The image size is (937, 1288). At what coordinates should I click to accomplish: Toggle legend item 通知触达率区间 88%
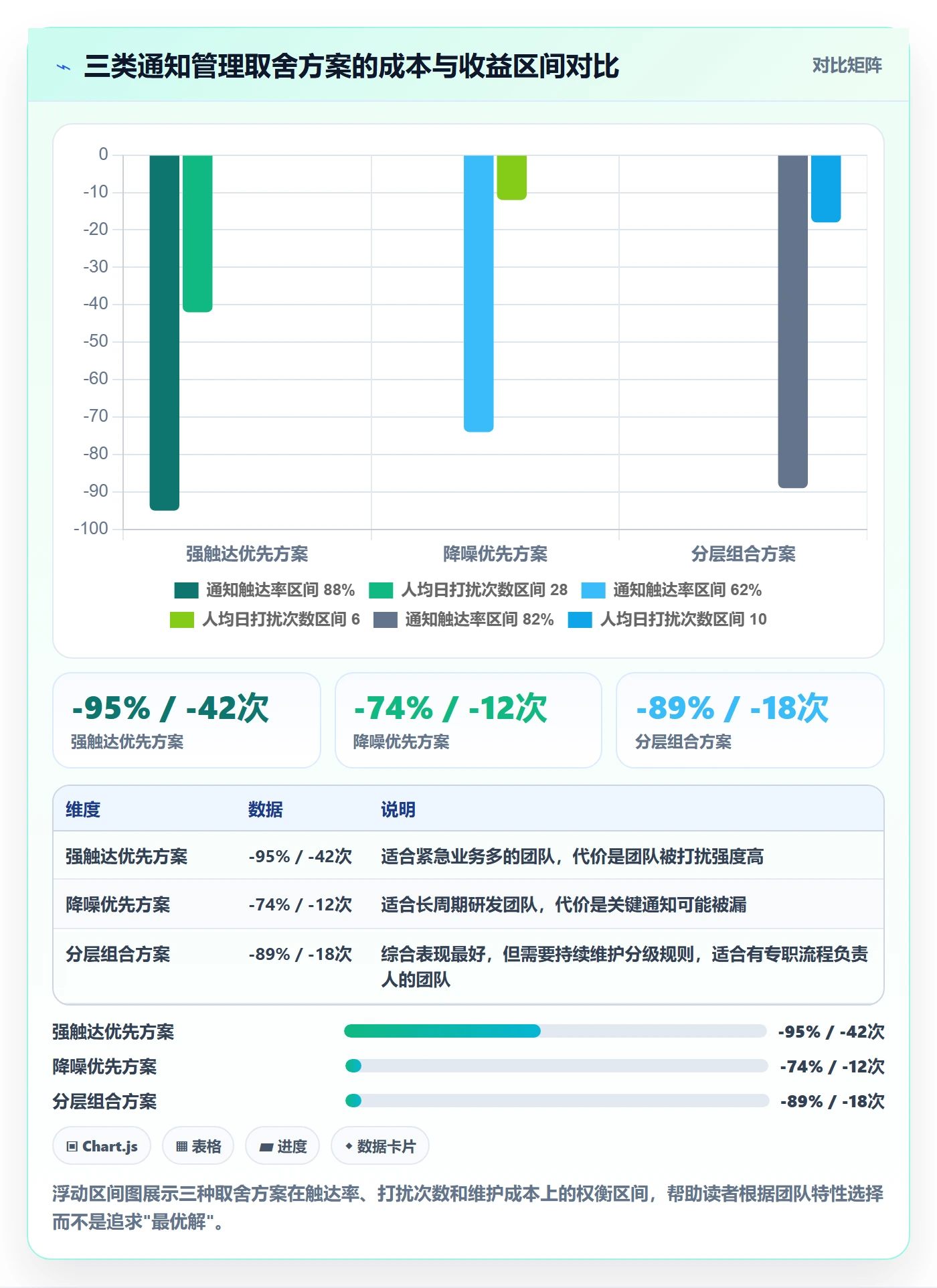tap(264, 590)
